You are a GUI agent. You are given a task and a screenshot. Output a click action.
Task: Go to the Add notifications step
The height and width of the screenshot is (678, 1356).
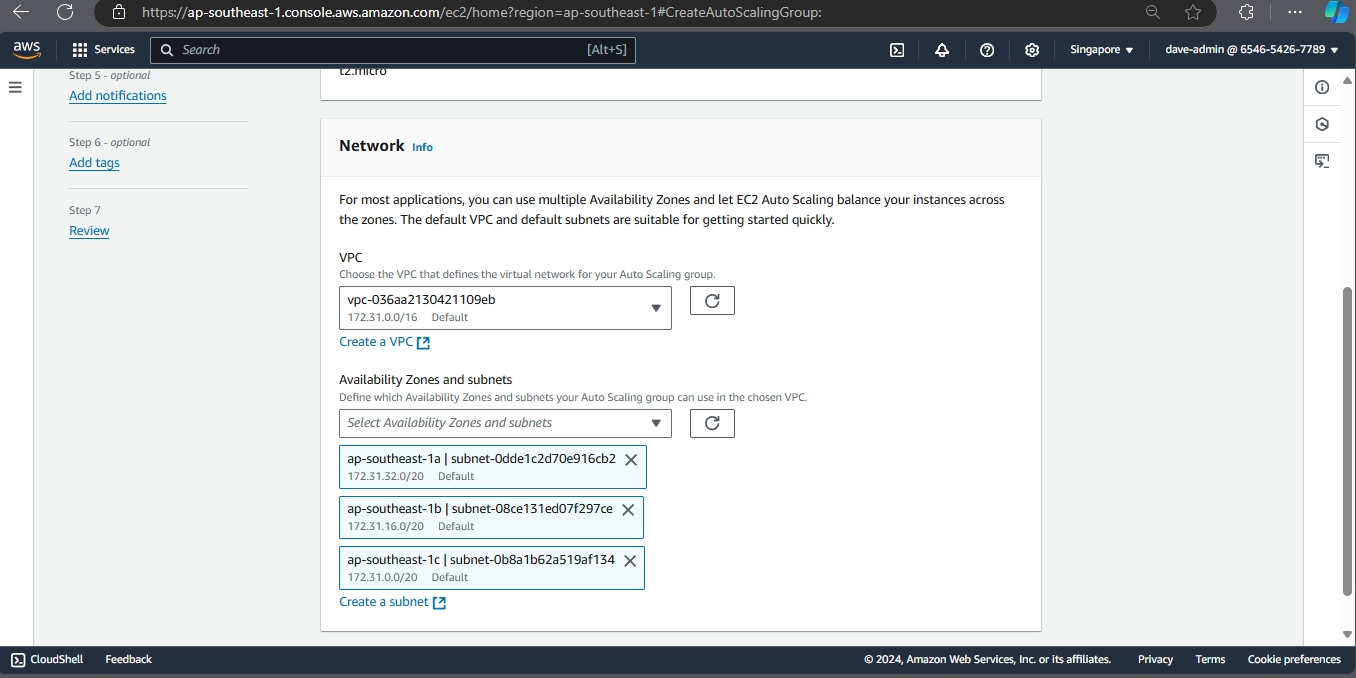point(118,96)
